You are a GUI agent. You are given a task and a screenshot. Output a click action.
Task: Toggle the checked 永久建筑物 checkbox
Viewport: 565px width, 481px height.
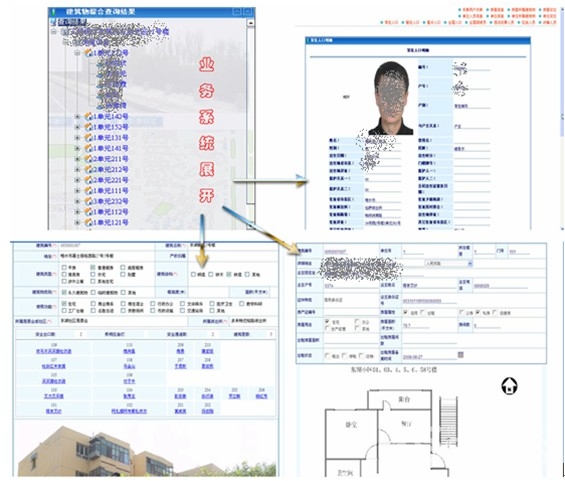(x=64, y=293)
